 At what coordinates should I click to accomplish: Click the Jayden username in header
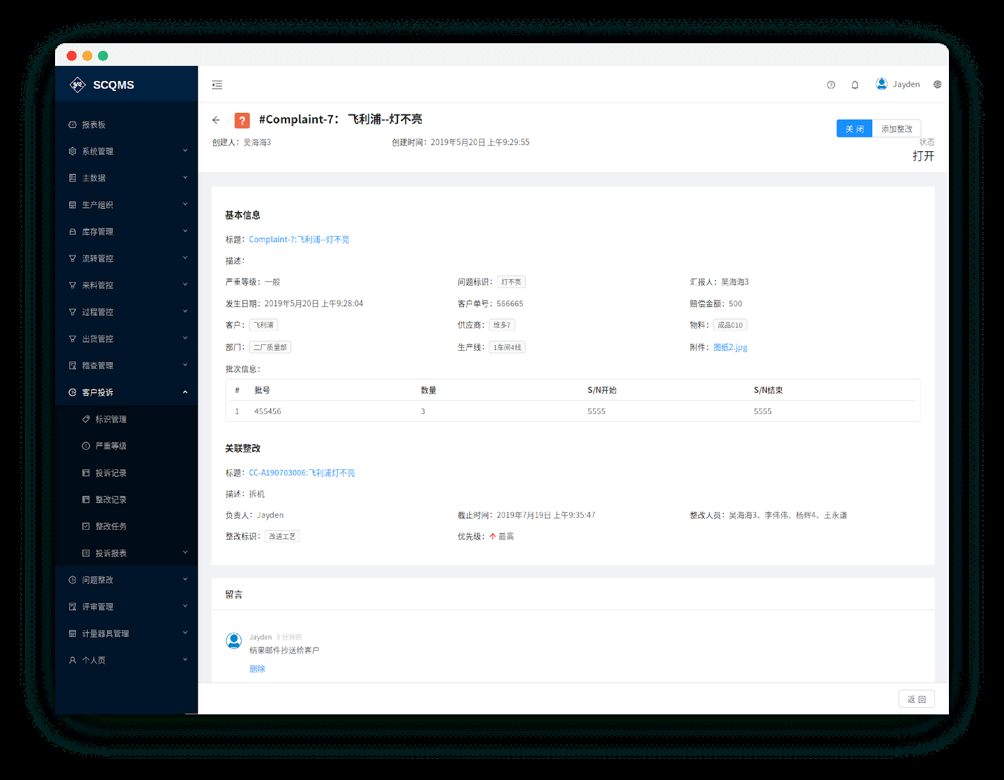pyautogui.click(x=906, y=85)
